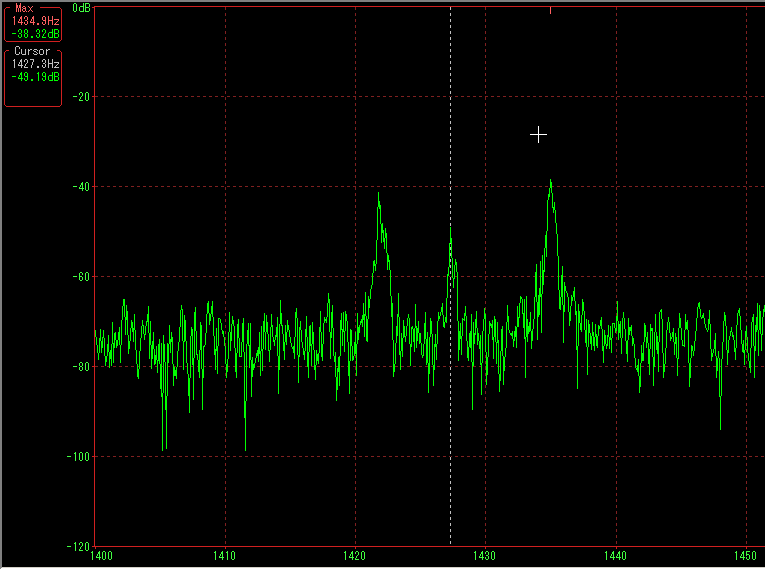Click the Cursor readout box label

point(32,51)
